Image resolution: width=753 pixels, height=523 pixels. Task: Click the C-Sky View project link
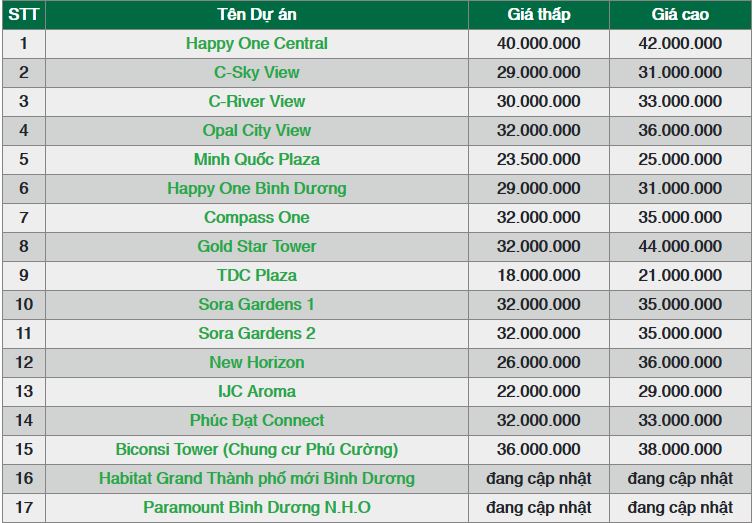click(256, 73)
